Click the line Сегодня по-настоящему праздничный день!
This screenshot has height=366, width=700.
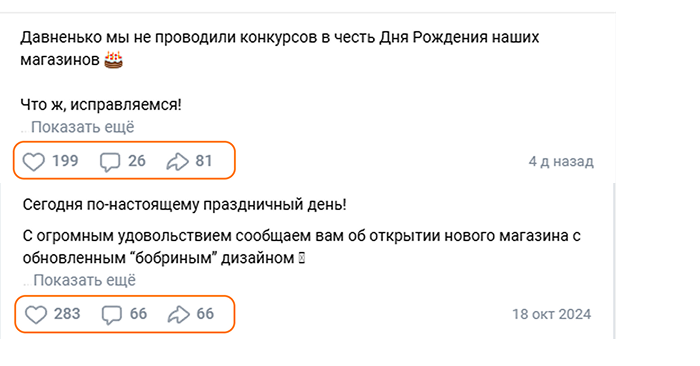click(x=185, y=204)
